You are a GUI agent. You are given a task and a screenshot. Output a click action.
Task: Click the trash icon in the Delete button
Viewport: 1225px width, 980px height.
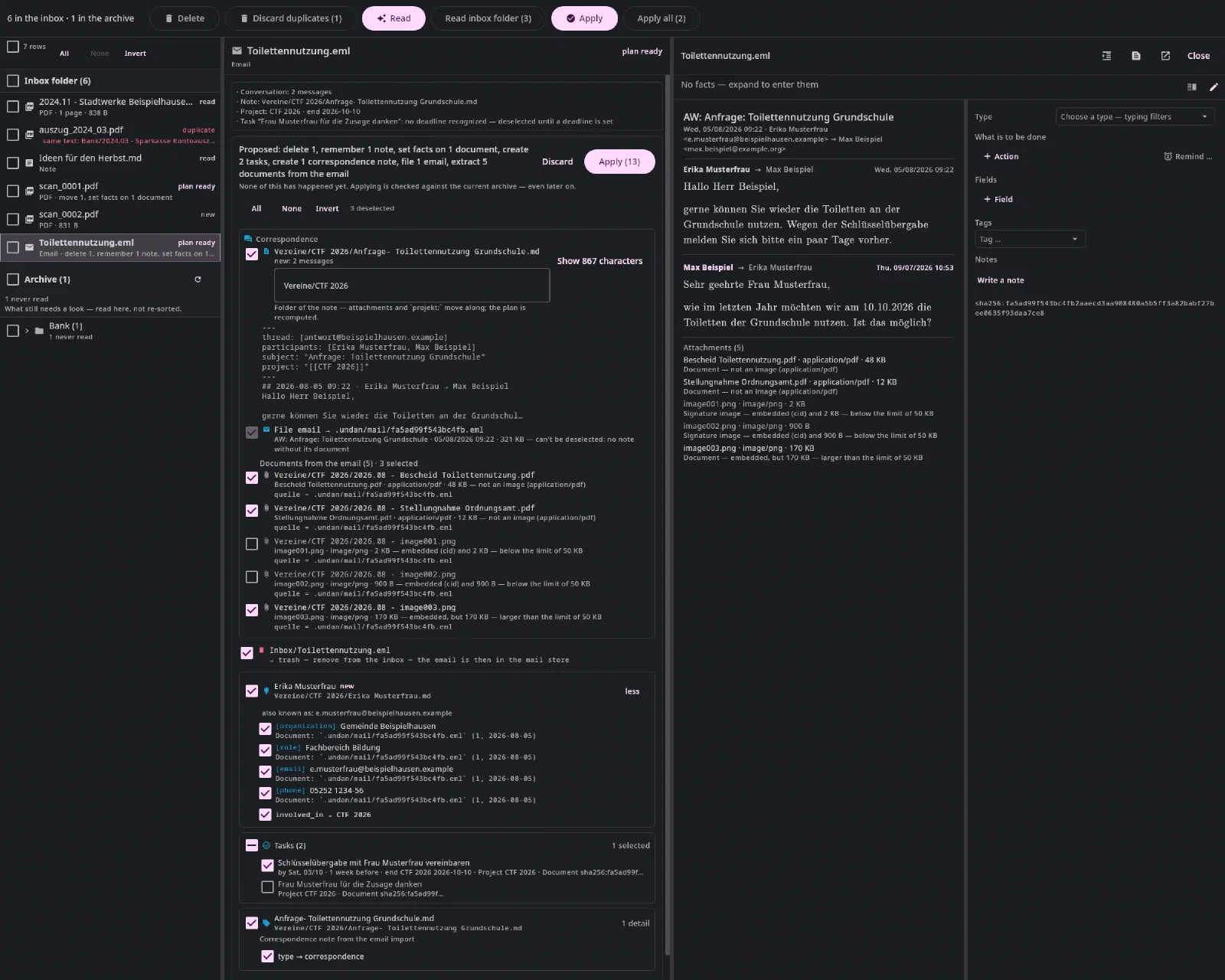pyautogui.click(x=168, y=18)
